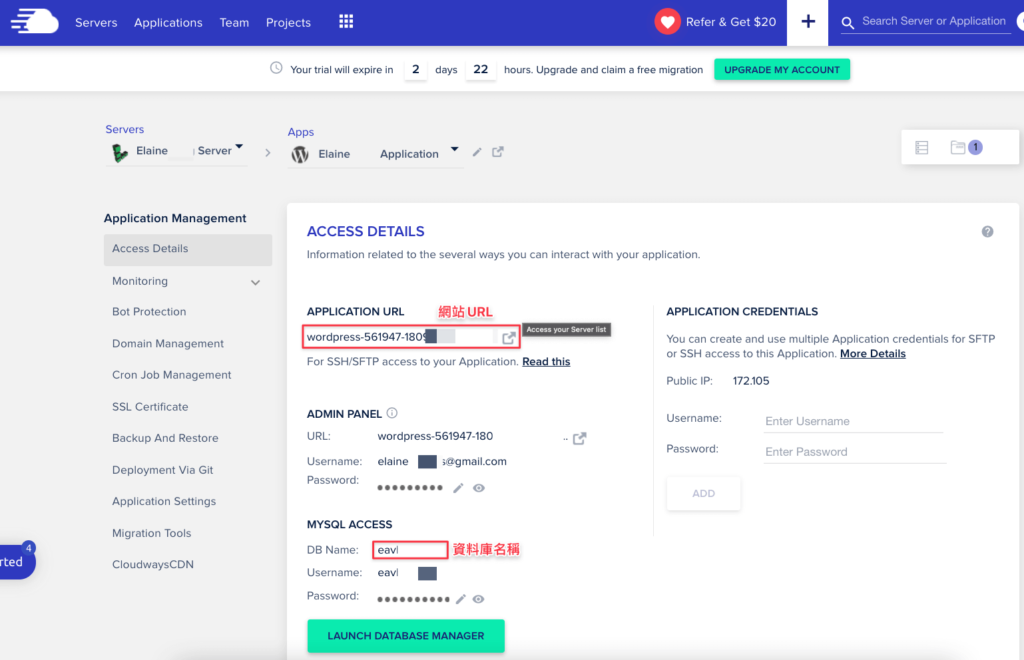Click the clock icon in the trial banner
The image size is (1024, 660).
[x=276, y=68]
